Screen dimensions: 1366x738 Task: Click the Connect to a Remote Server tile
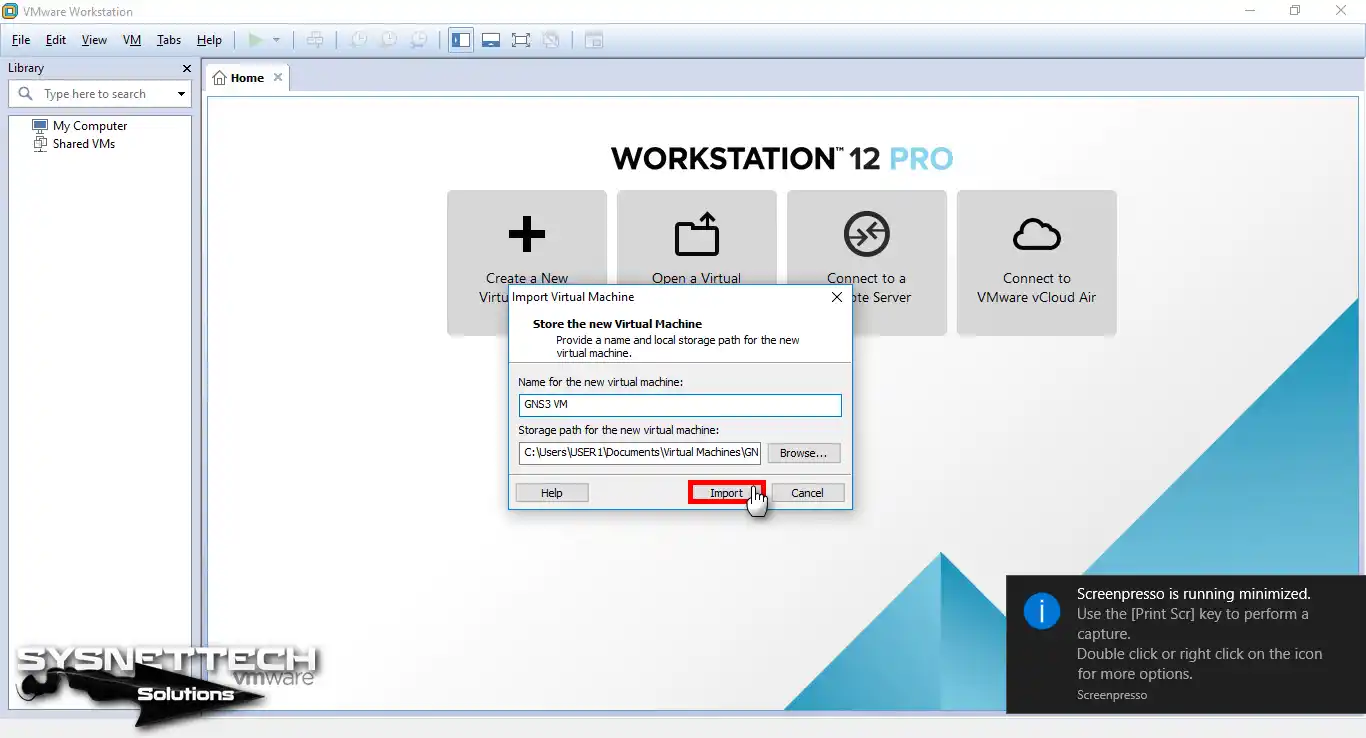[867, 263]
